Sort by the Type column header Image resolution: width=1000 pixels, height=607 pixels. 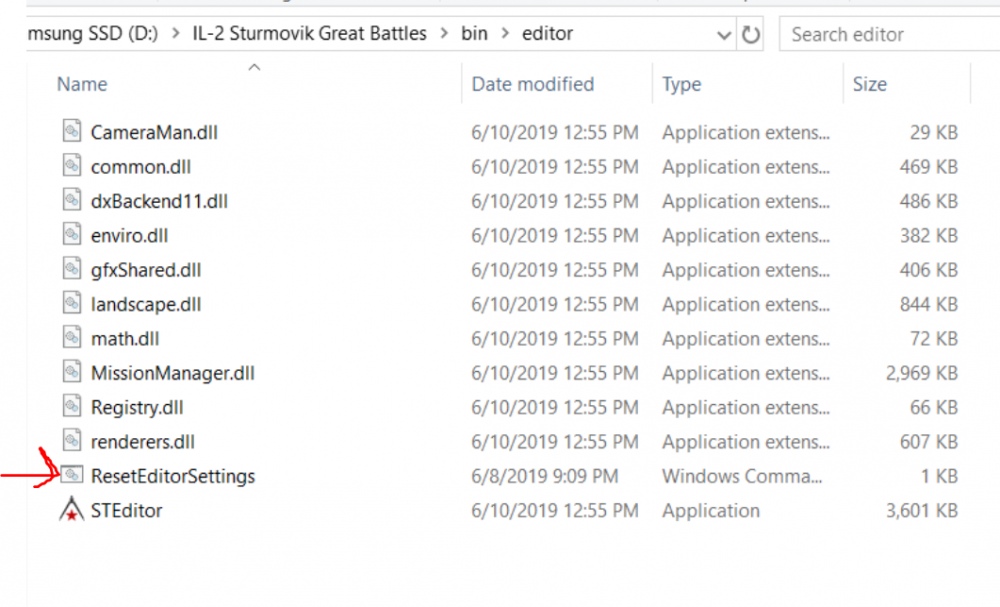pos(681,85)
